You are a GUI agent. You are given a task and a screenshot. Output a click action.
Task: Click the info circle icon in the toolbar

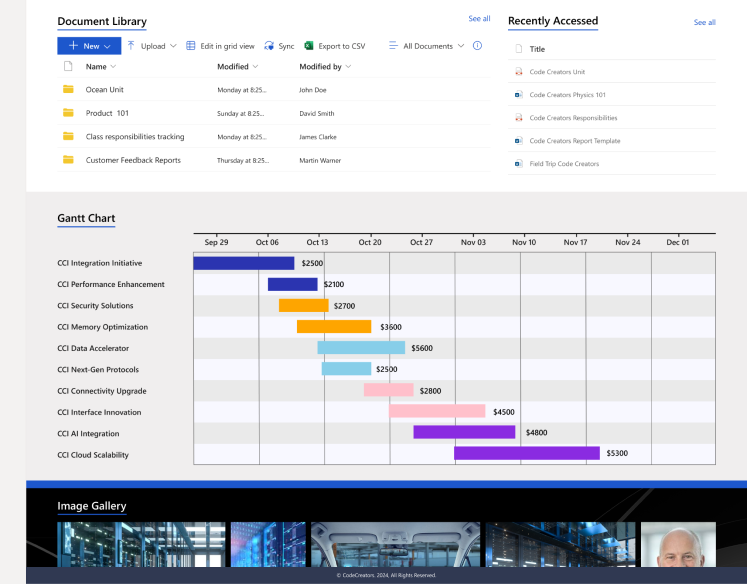click(477, 46)
